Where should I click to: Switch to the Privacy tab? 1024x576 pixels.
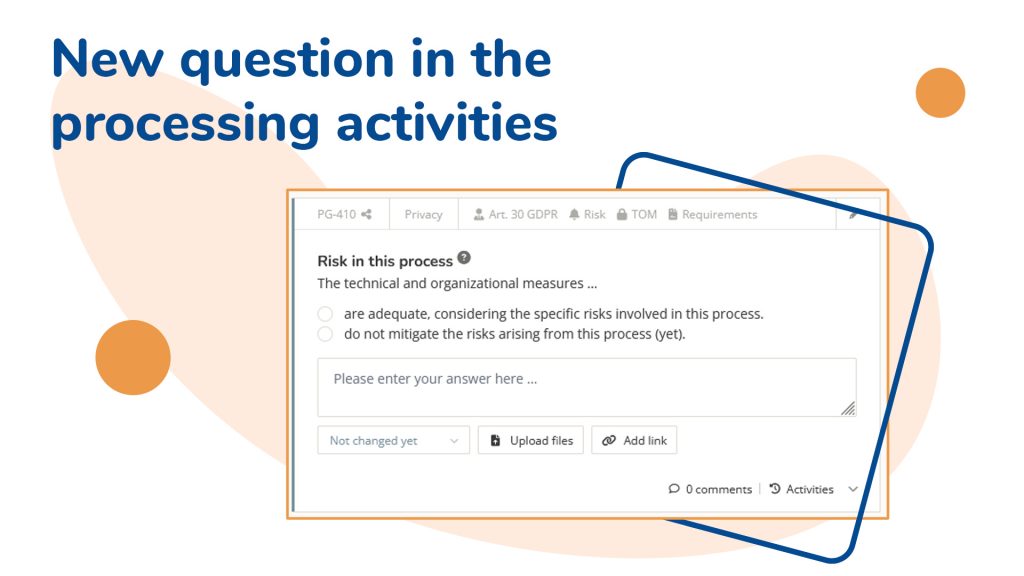(x=423, y=214)
